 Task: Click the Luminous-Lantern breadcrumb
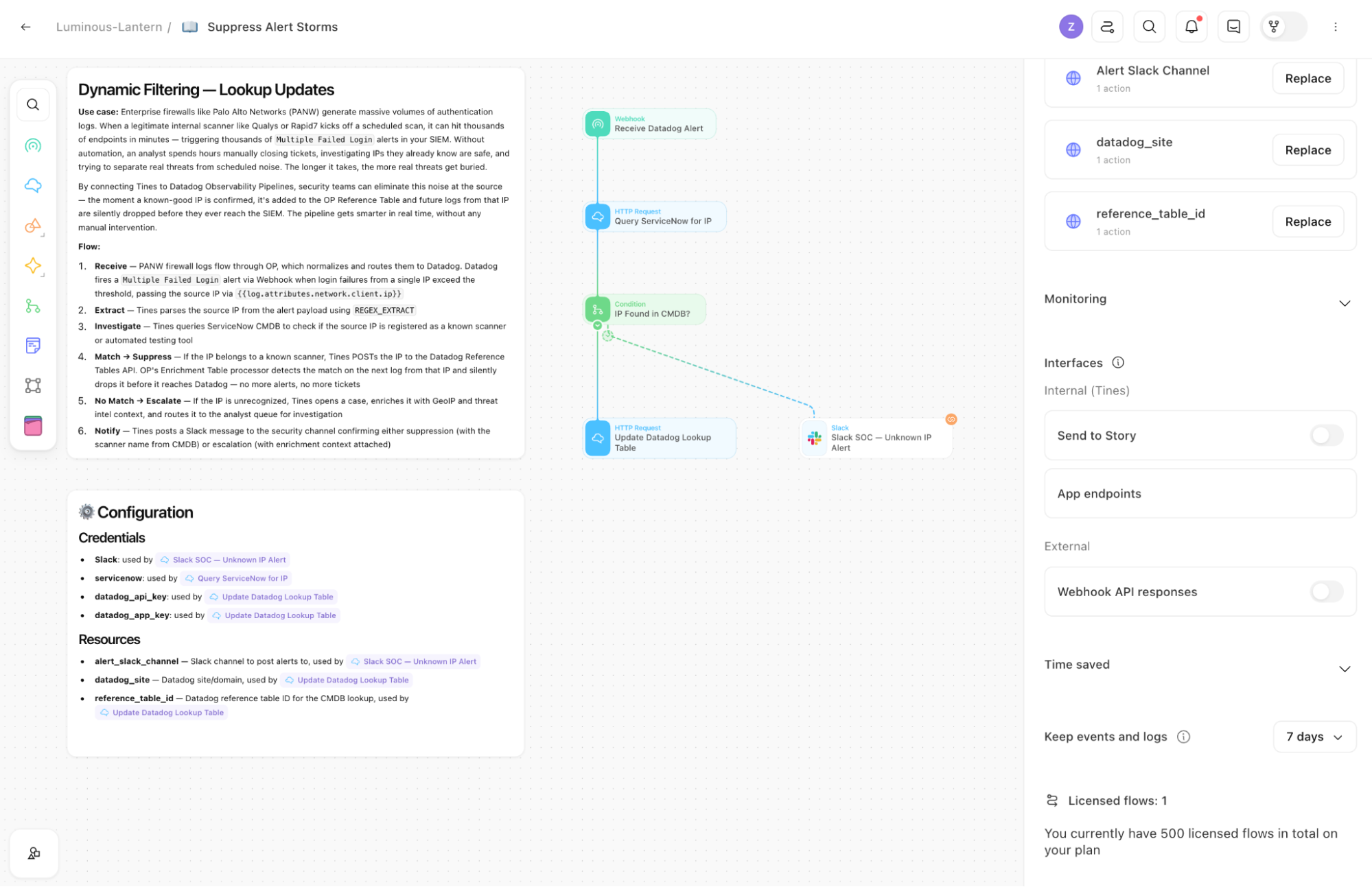pyautogui.click(x=109, y=27)
